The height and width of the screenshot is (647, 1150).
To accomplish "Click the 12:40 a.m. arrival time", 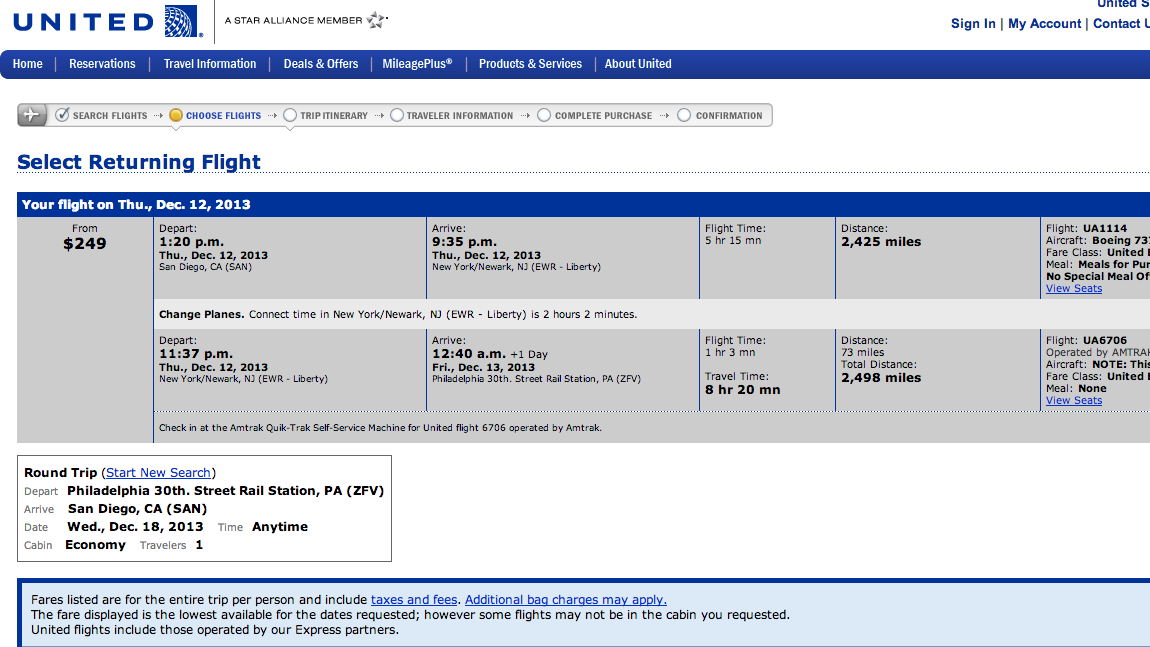I will tap(469, 354).
